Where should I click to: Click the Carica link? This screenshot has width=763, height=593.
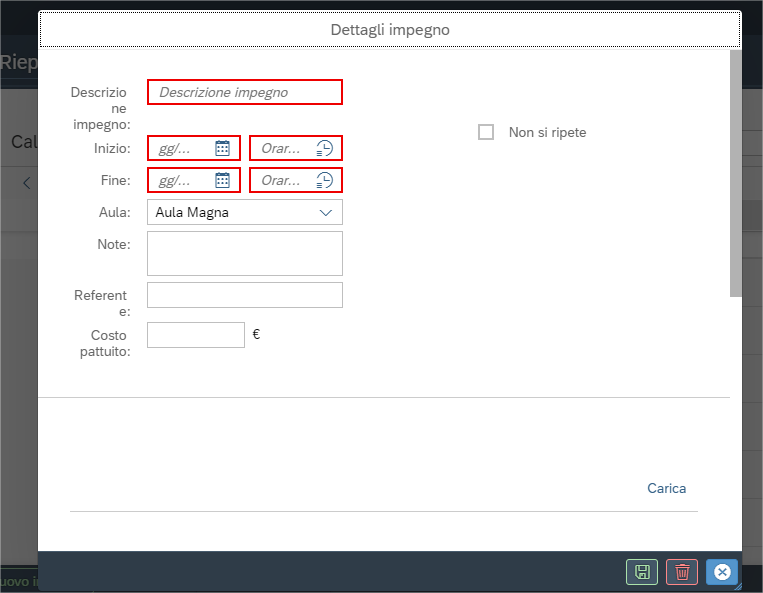[666, 488]
